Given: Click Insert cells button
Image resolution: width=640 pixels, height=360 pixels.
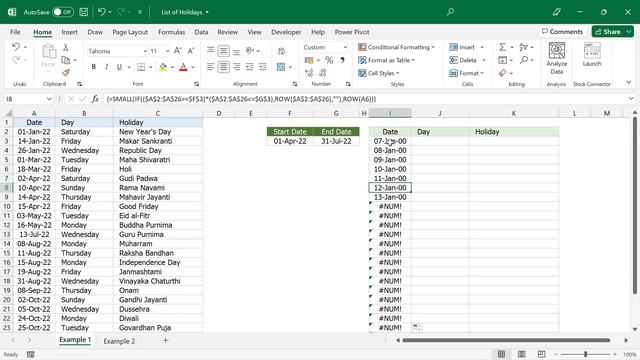Looking at the screenshot, I should pyautogui.click(x=463, y=47).
